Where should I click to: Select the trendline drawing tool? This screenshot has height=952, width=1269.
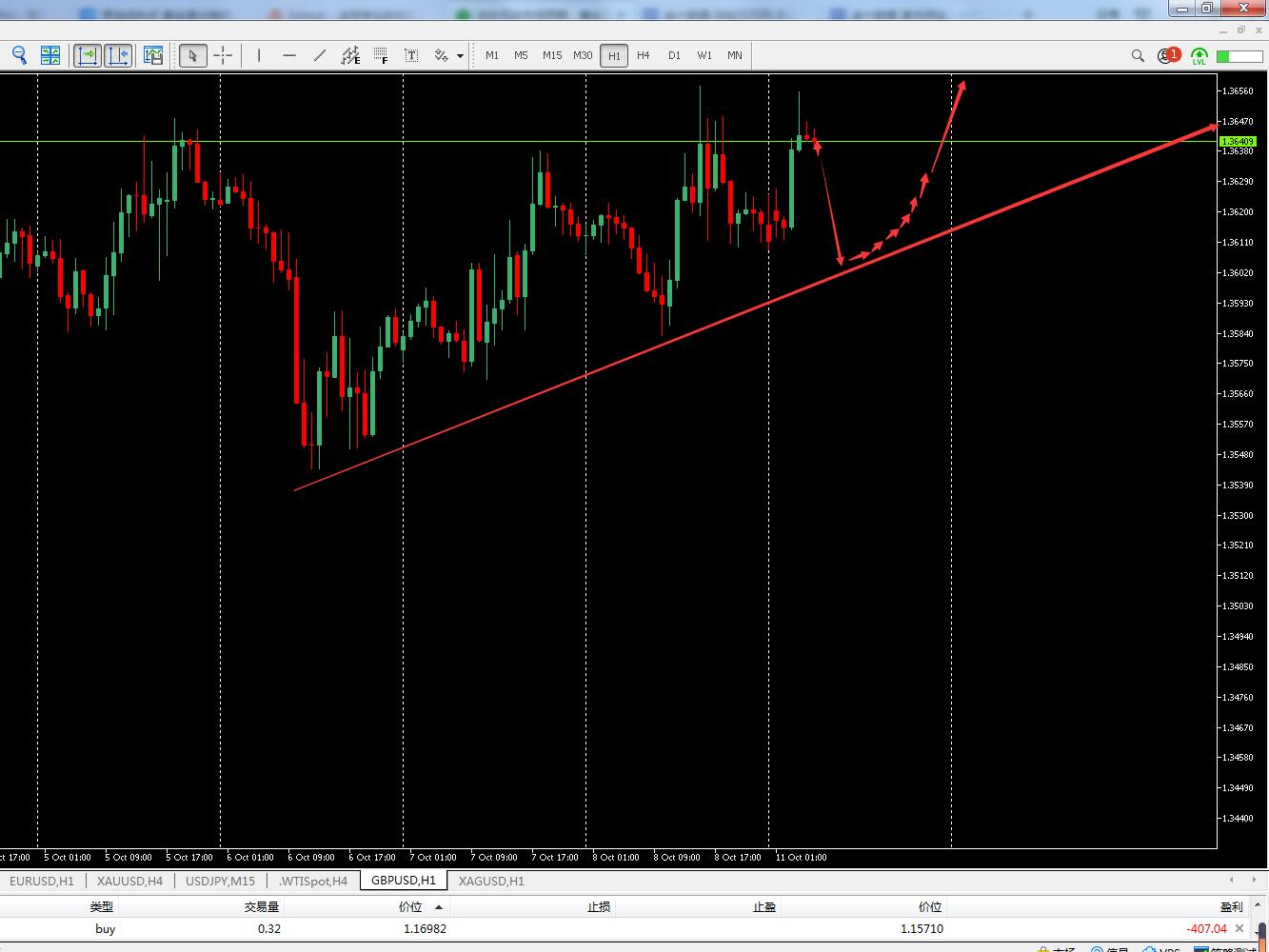tap(320, 55)
